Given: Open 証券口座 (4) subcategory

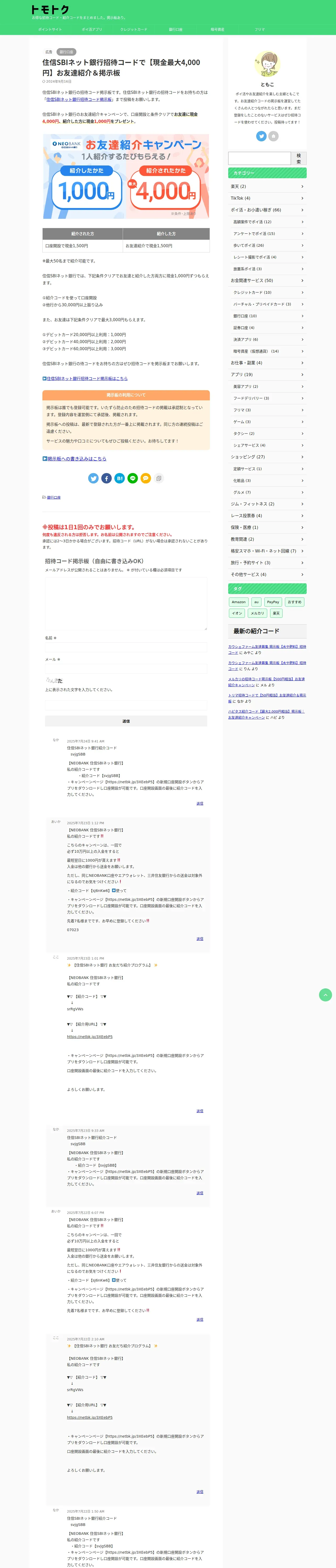Looking at the screenshot, I should point(268,327).
